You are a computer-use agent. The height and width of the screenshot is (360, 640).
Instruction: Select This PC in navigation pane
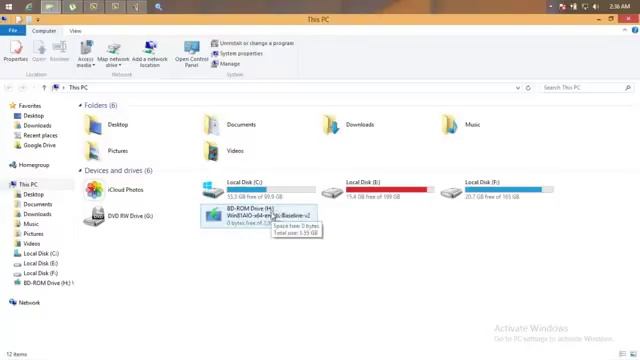pyautogui.click(x=28, y=184)
